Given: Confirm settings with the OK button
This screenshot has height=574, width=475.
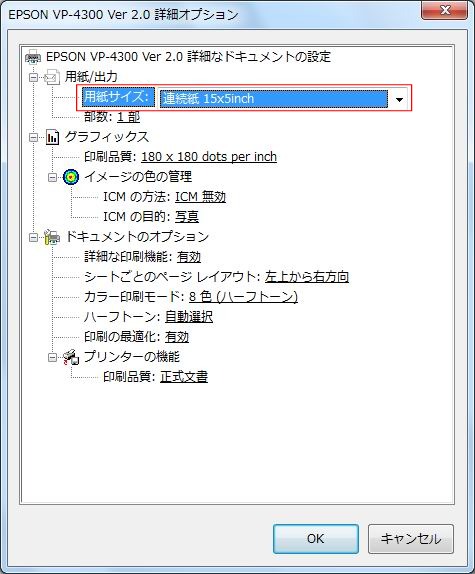Looking at the screenshot, I should (316, 539).
